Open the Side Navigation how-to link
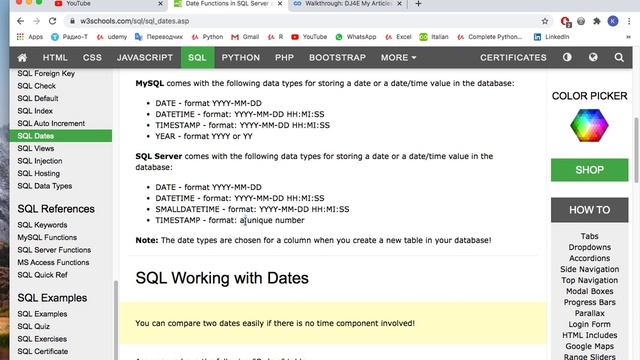The height and width of the screenshot is (360, 640). click(589, 269)
